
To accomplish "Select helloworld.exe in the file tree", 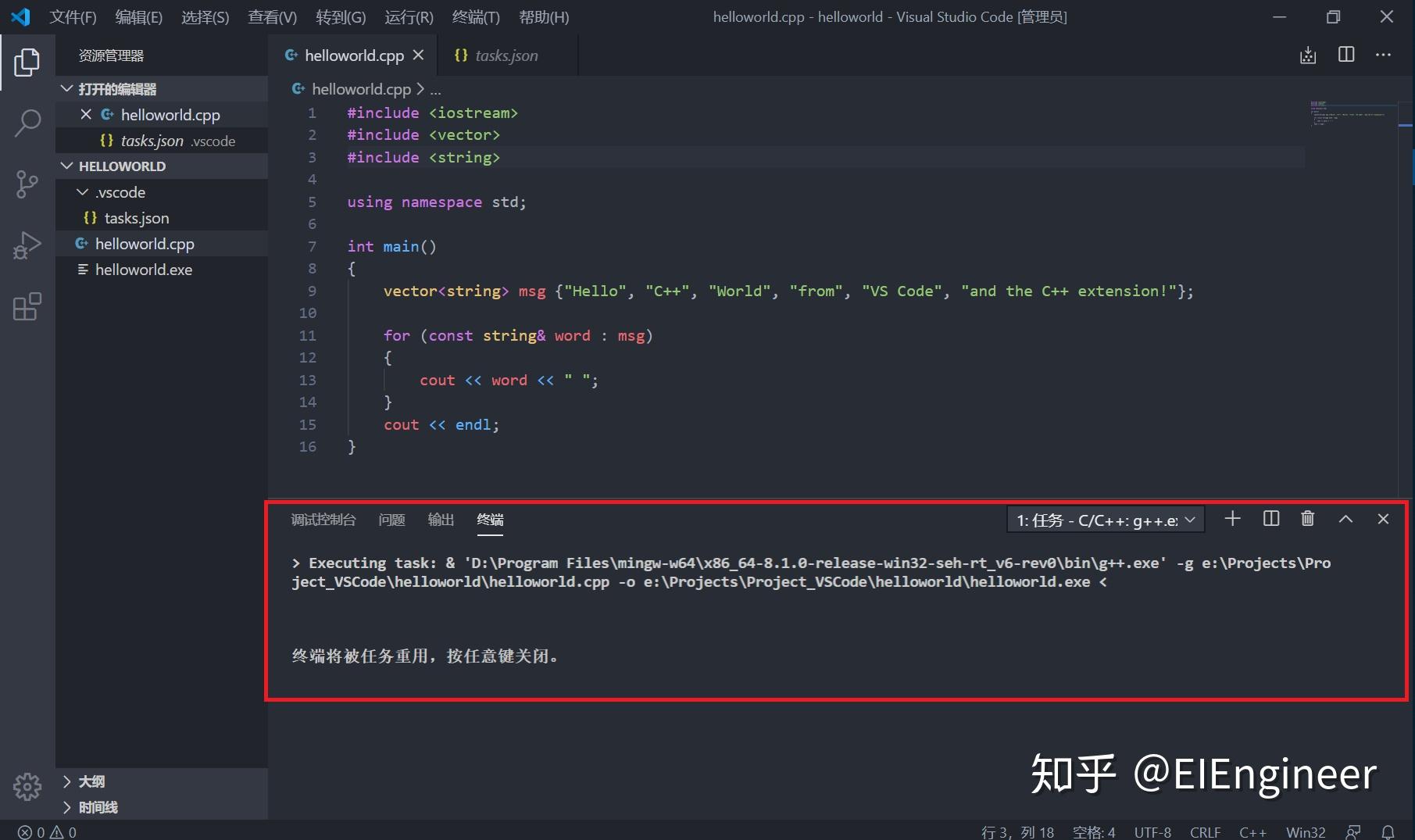I will tap(143, 269).
